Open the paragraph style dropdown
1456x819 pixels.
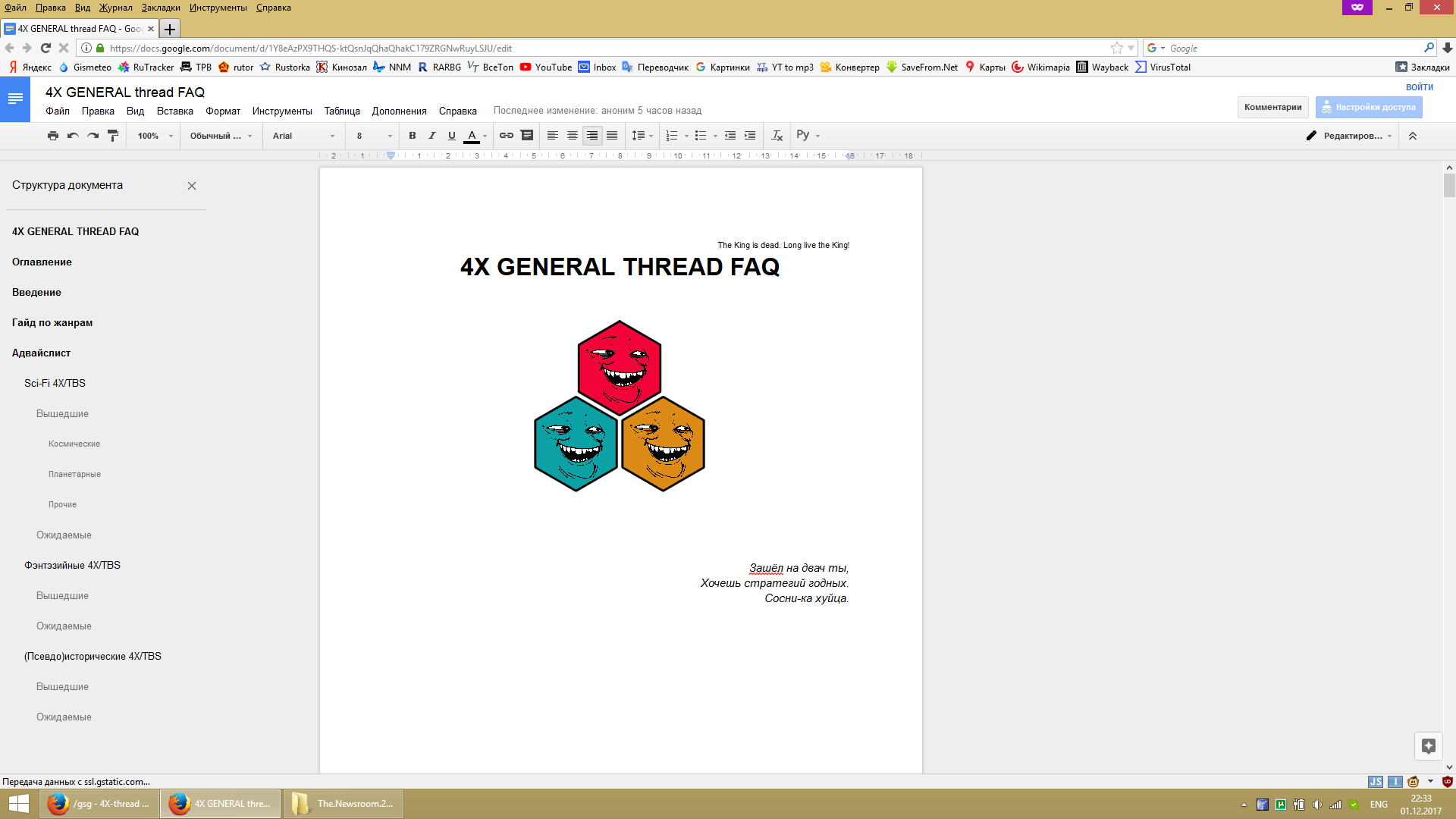tap(221, 136)
